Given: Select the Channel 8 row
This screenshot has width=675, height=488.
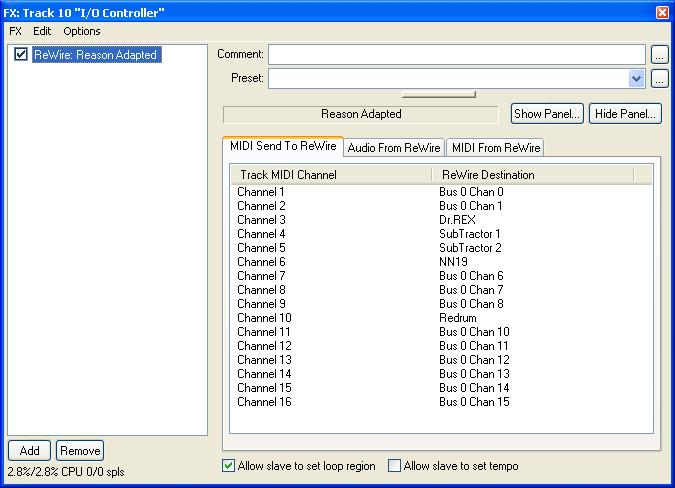Looking at the screenshot, I should [441, 290].
